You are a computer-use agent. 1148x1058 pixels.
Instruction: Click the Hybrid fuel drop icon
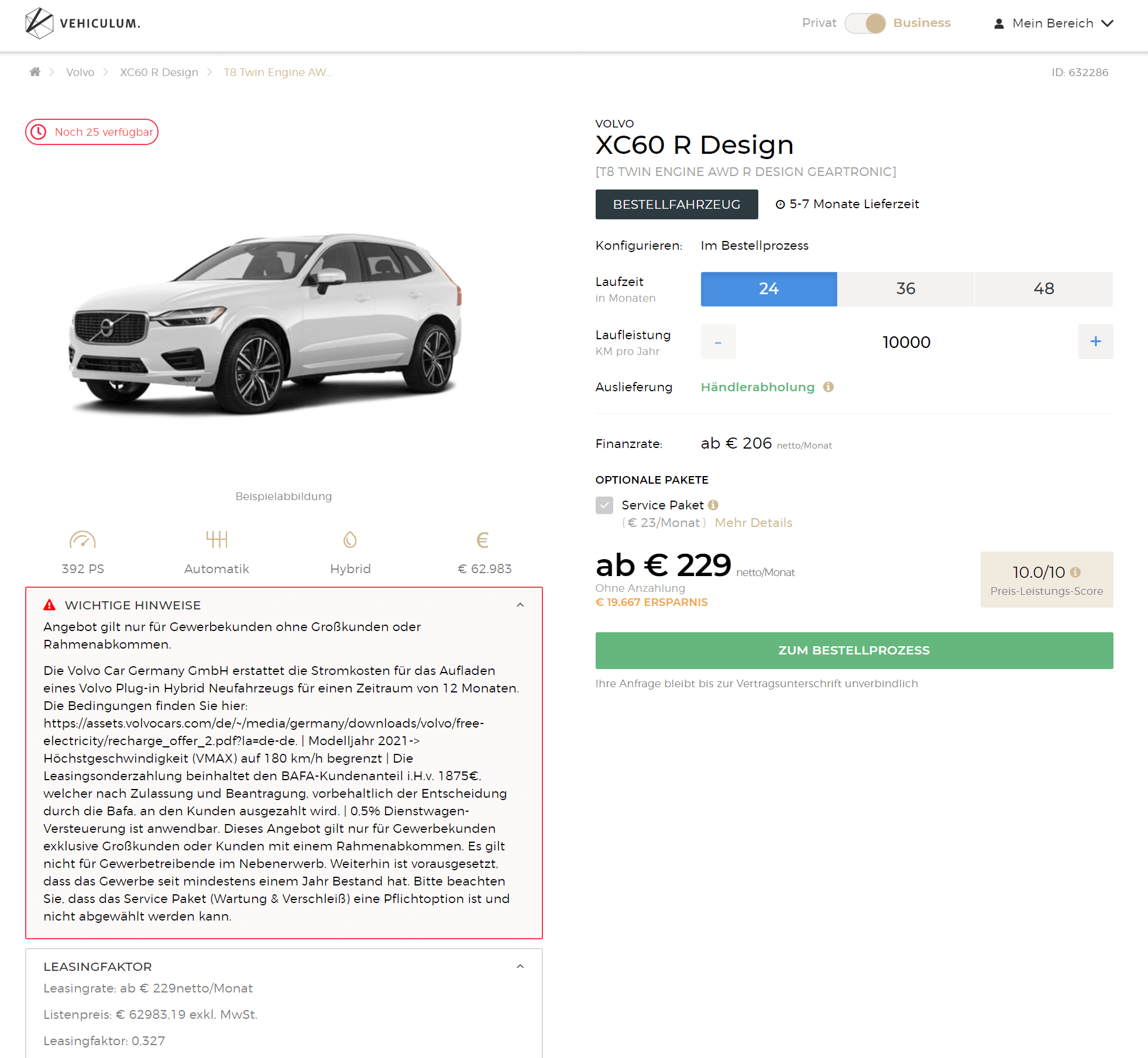coord(350,539)
